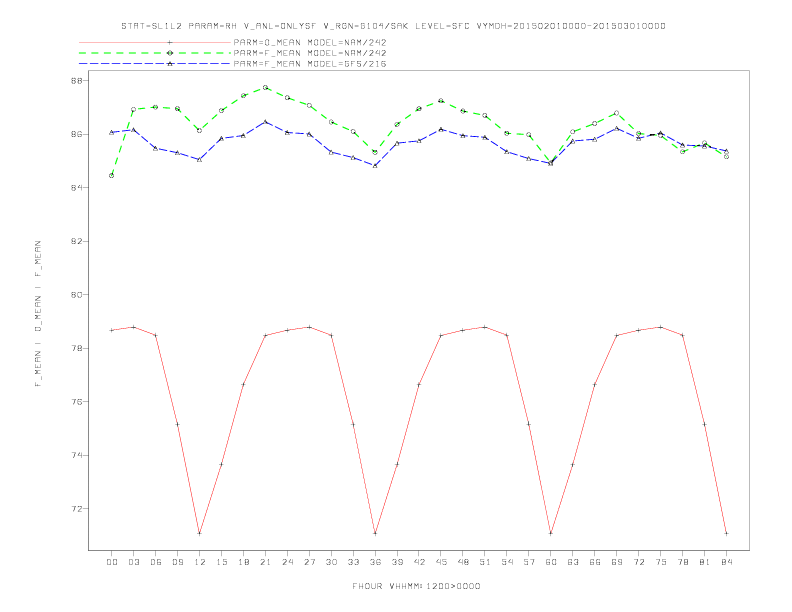The height and width of the screenshot is (612, 792).
Task: Click x-axis forecast hour label 09
Action: [177, 562]
